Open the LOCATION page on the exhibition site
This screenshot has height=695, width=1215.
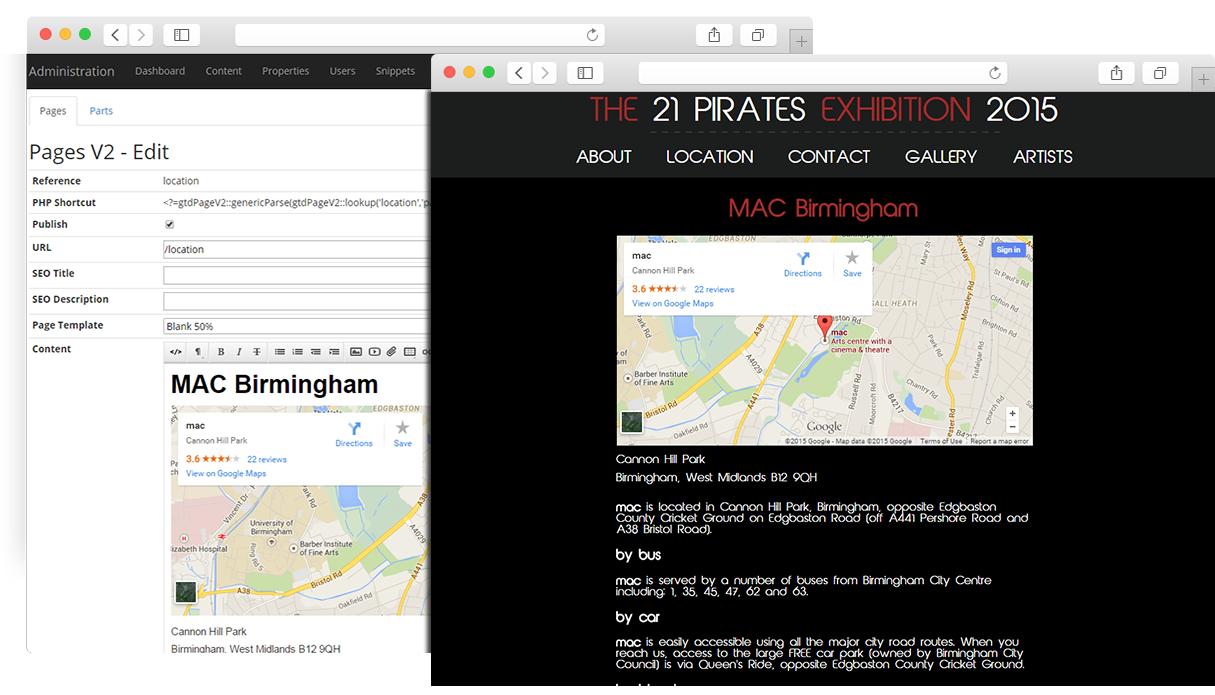[710, 156]
